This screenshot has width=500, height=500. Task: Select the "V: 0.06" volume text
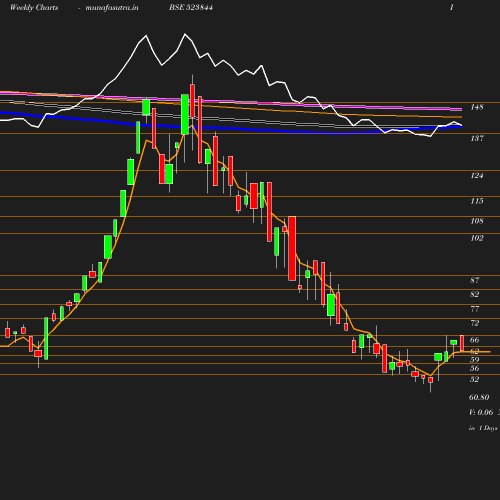481,412
